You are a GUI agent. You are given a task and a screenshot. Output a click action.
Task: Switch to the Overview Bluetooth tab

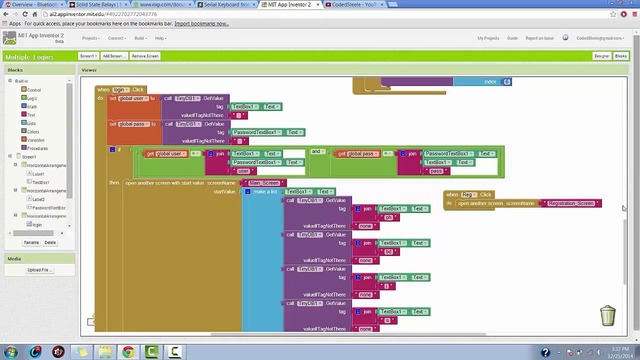pos(34,4)
